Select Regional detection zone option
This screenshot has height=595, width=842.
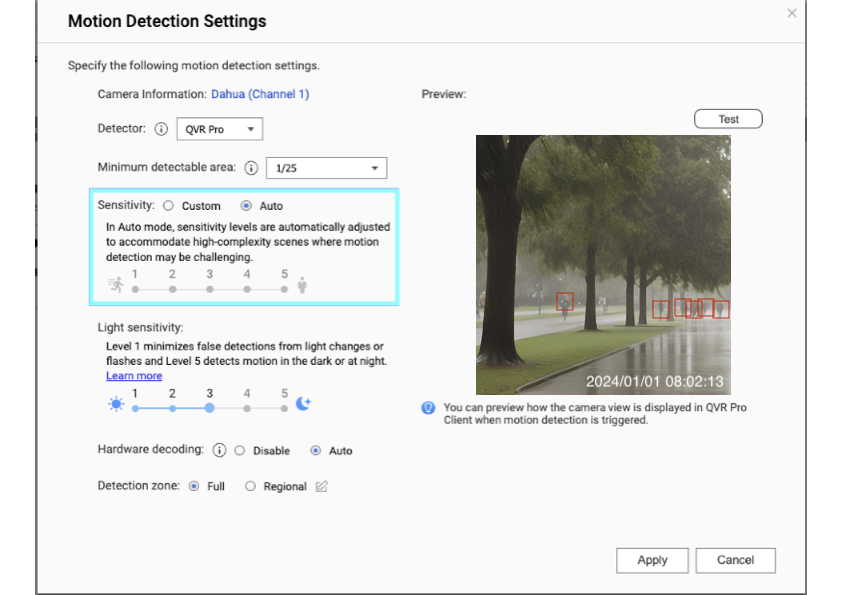point(251,487)
